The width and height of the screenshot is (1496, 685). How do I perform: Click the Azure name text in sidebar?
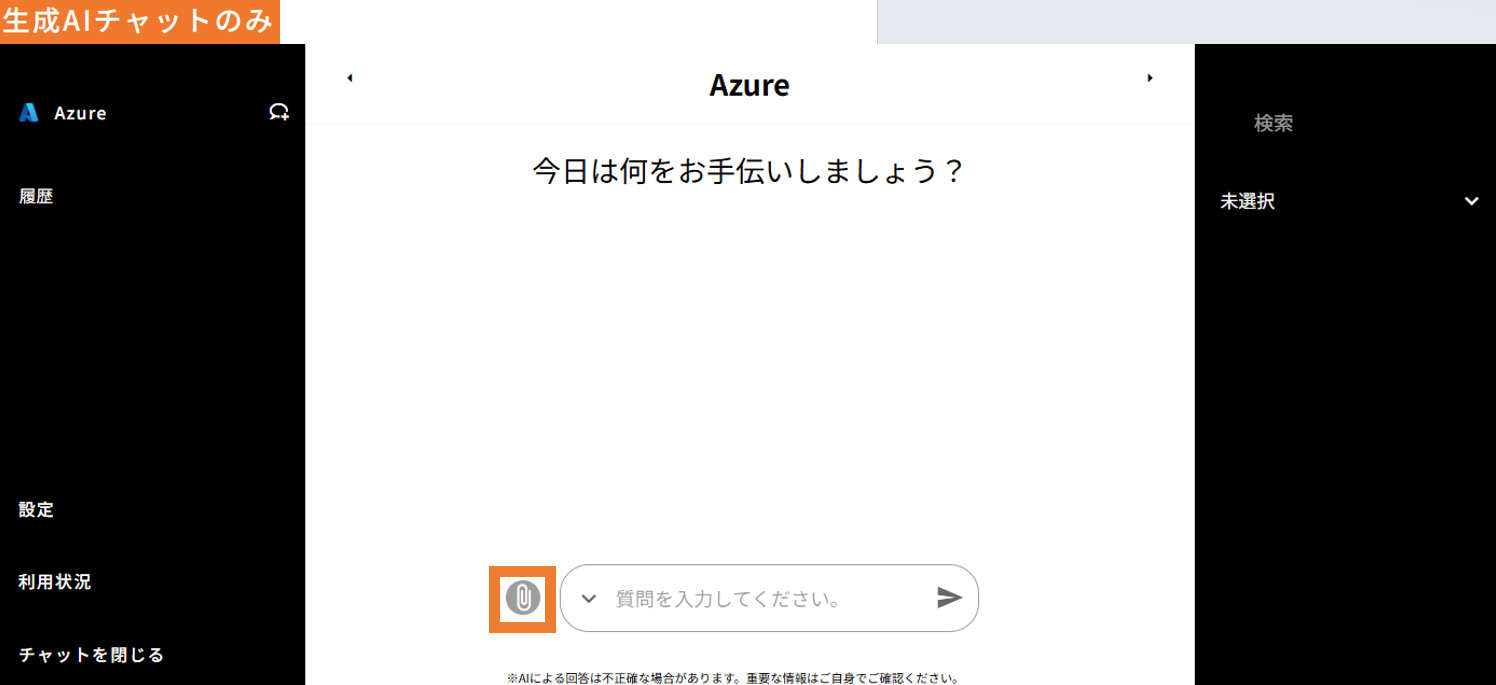pyautogui.click(x=80, y=113)
